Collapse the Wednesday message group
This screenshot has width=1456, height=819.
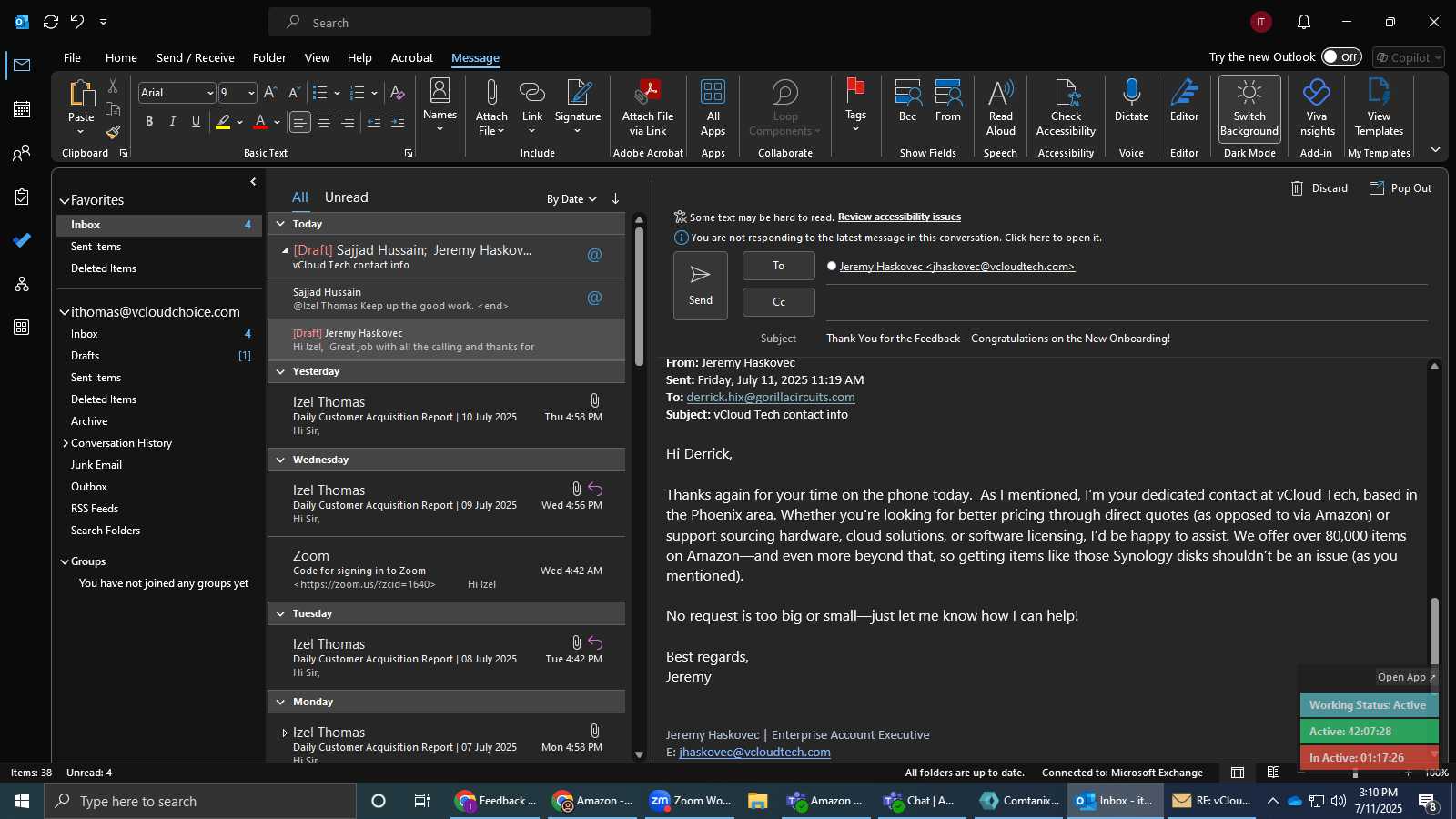click(280, 460)
